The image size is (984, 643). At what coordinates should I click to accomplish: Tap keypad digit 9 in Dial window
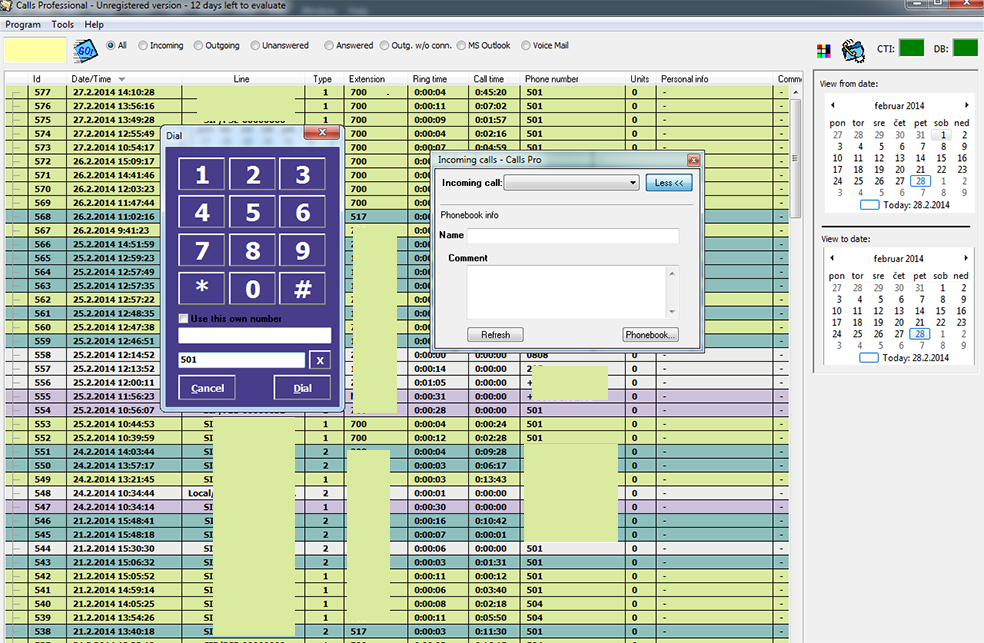coord(302,250)
